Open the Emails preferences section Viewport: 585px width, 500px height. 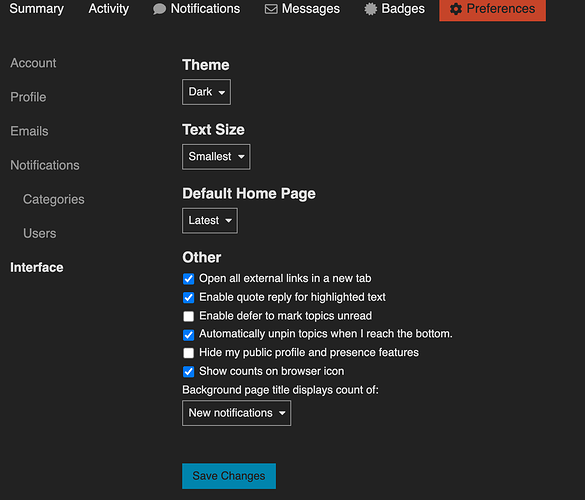click(29, 131)
